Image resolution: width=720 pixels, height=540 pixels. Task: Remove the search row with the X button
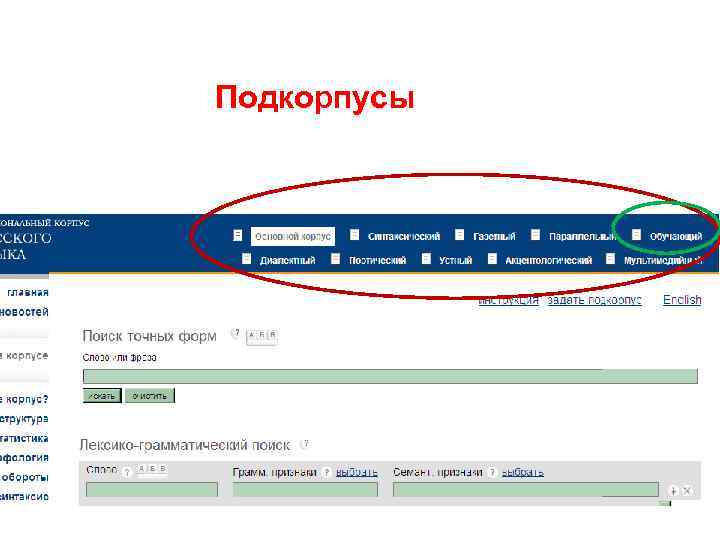pos(687,491)
